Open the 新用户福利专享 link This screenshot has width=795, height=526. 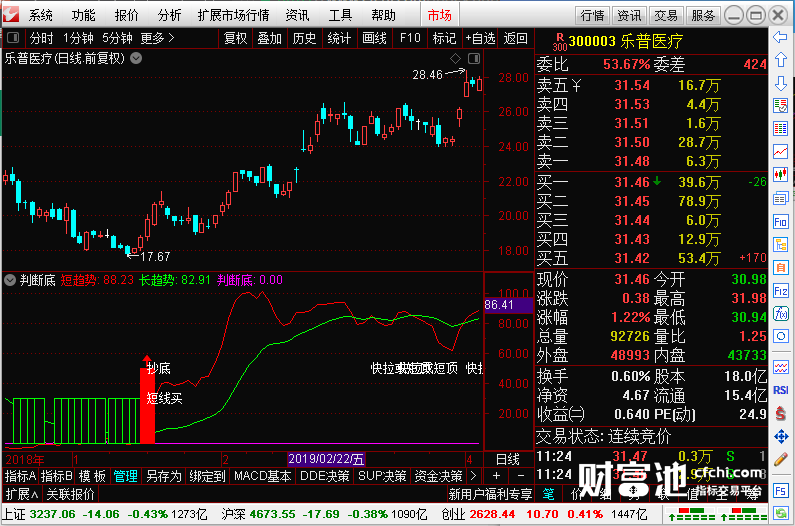490,494
